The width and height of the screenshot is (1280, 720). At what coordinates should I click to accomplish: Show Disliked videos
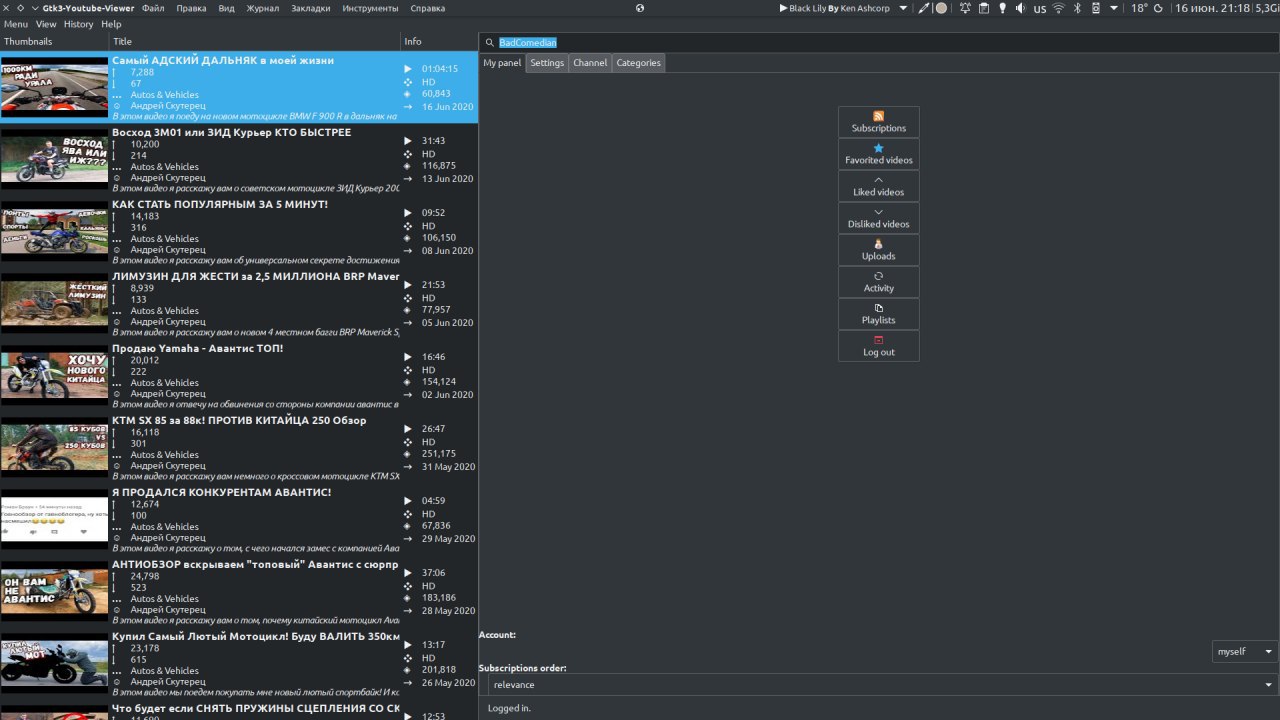(879, 218)
